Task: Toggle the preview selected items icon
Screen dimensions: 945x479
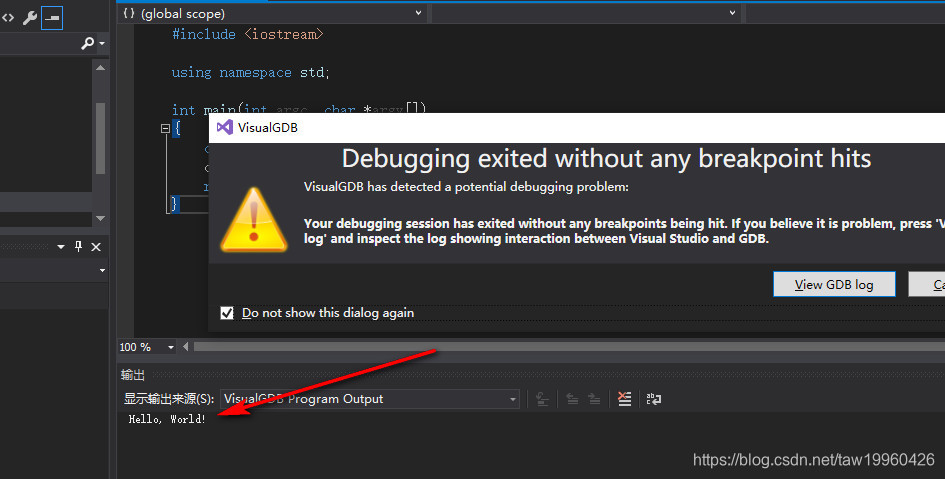Action: (x=52, y=18)
